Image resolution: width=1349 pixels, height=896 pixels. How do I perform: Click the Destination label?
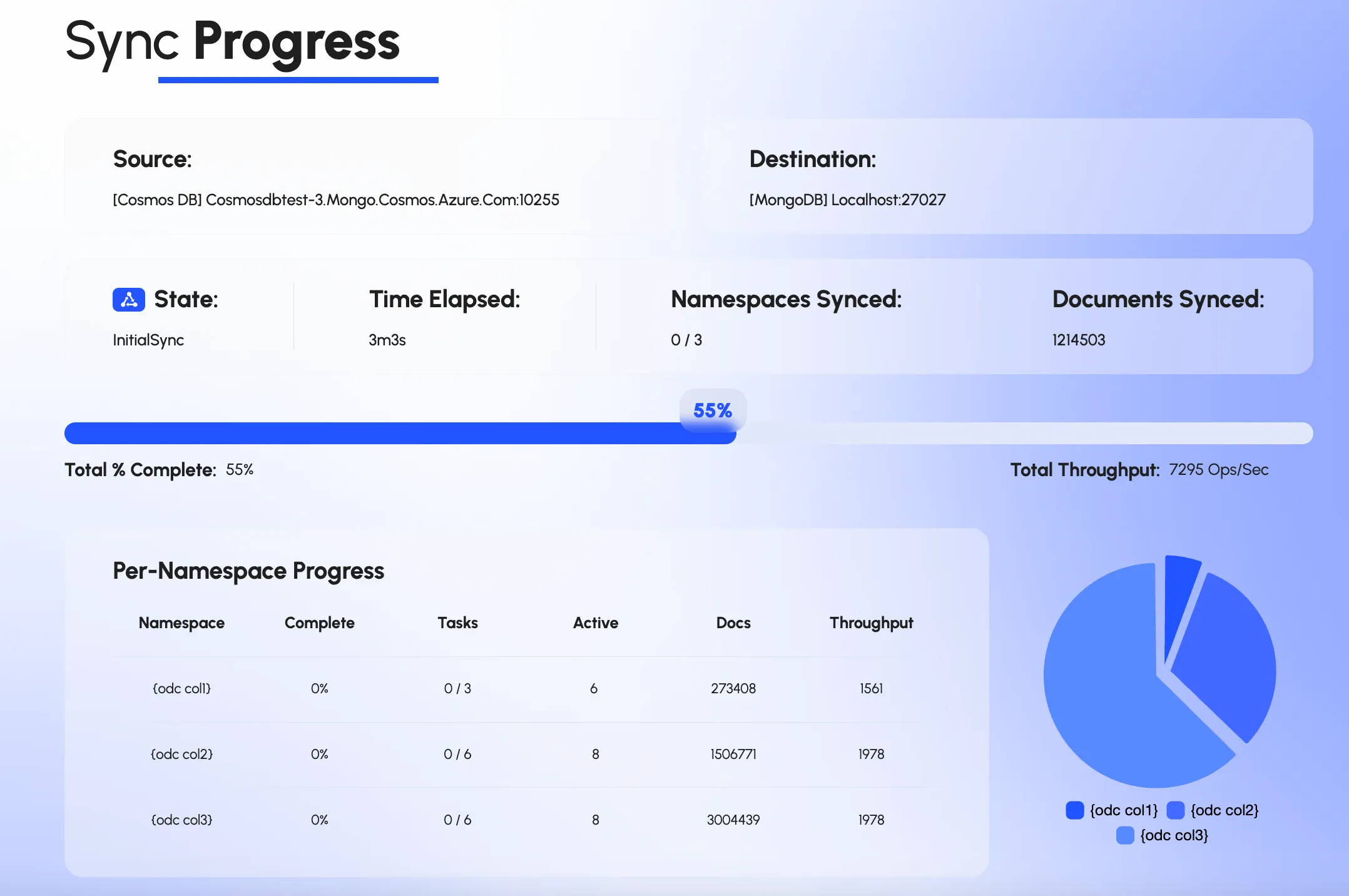pos(813,159)
